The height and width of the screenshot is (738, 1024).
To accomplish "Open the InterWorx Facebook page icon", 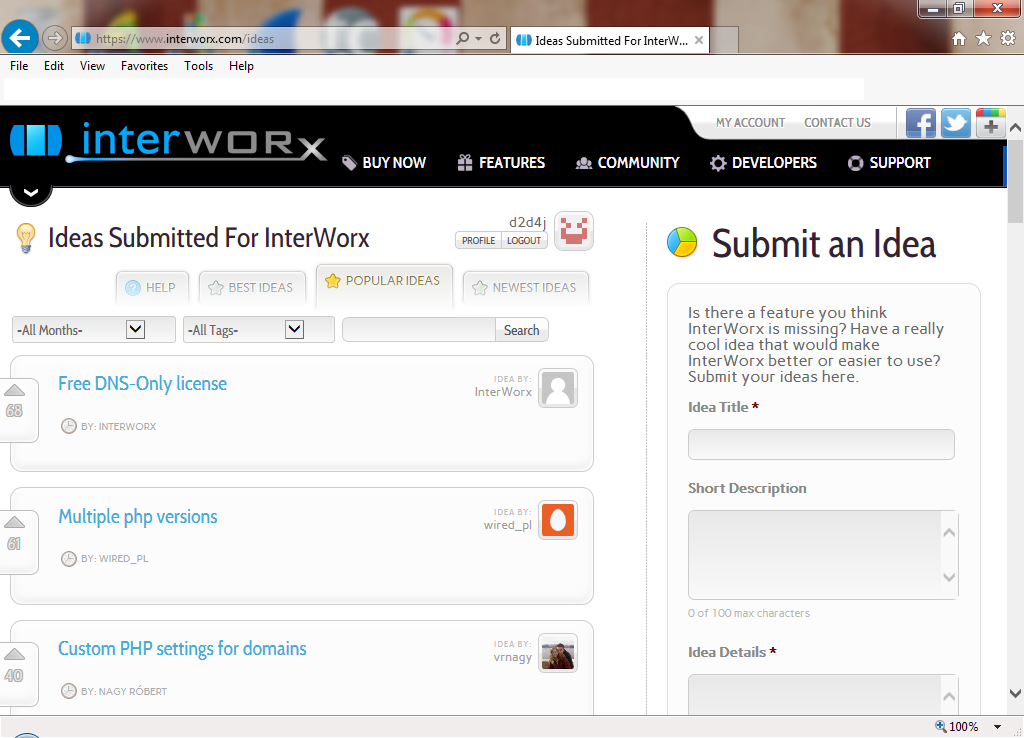I will 921,123.
